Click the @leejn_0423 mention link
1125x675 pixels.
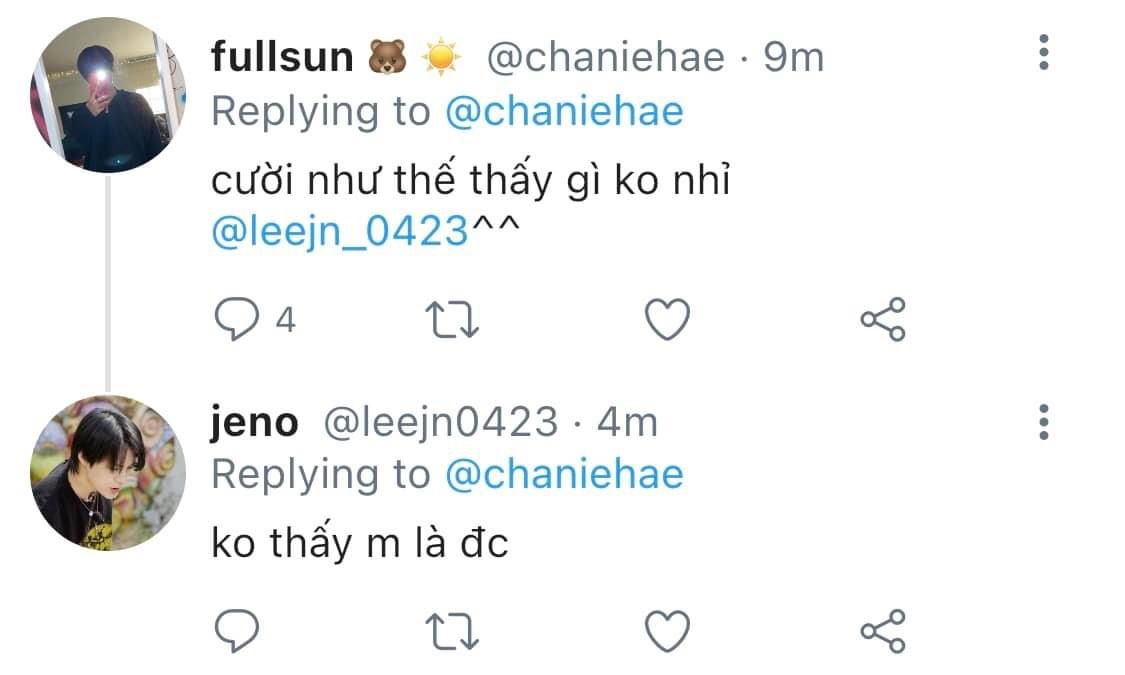[340, 233]
